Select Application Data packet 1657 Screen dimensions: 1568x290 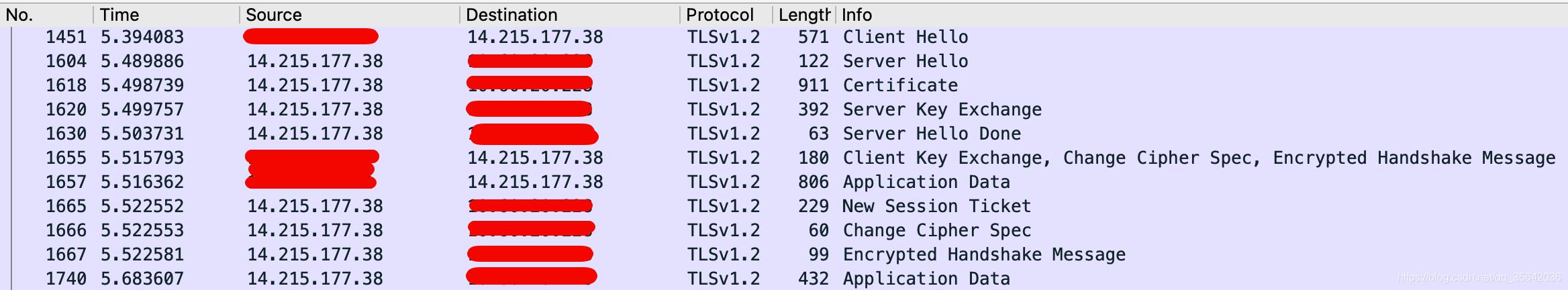click(926, 182)
